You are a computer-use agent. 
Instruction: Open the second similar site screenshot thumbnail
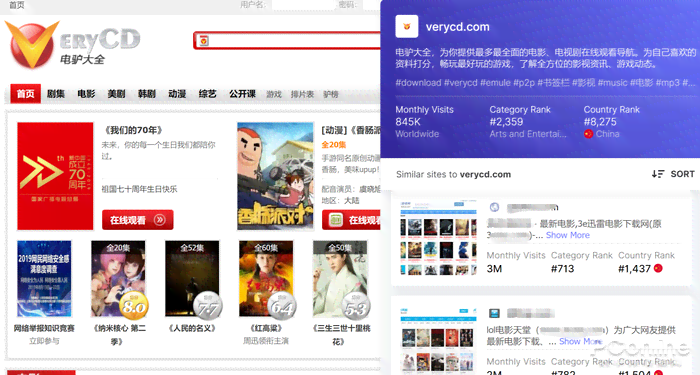click(438, 341)
